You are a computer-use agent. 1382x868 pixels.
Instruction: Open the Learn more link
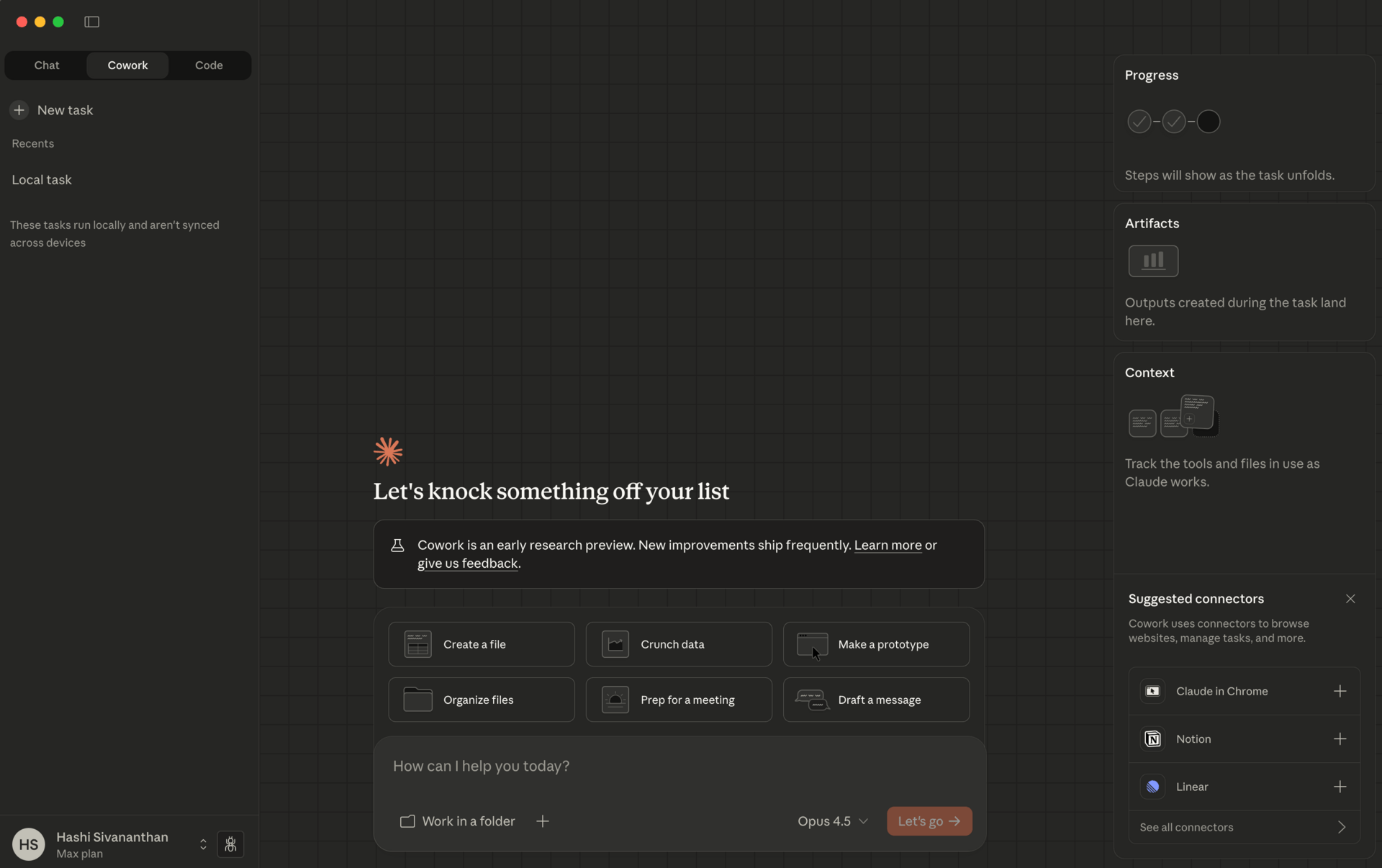click(888, 546)
